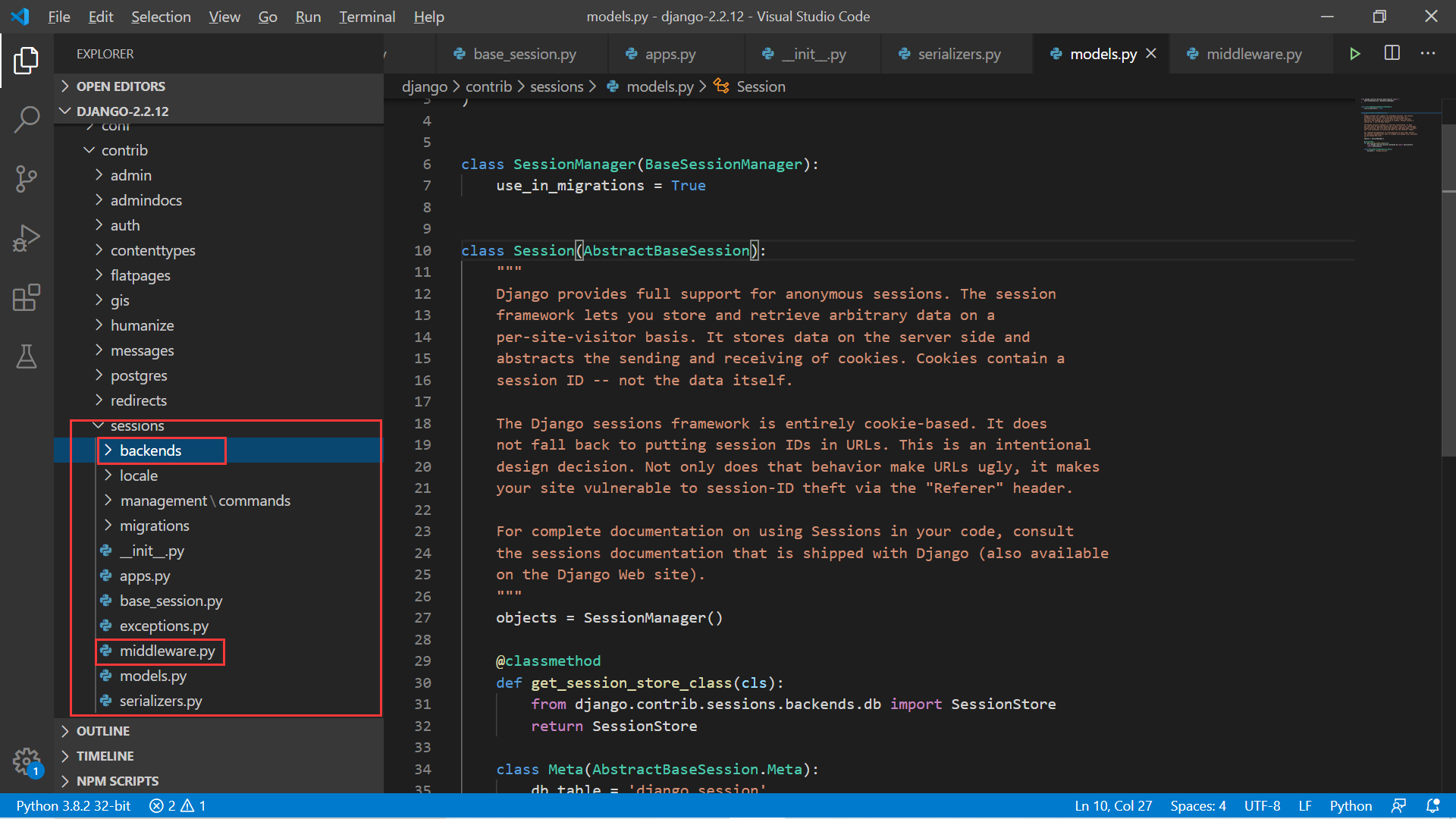
Task: Open the Source Control view icon
Action: pyautogui.click(x=27, y=179)
